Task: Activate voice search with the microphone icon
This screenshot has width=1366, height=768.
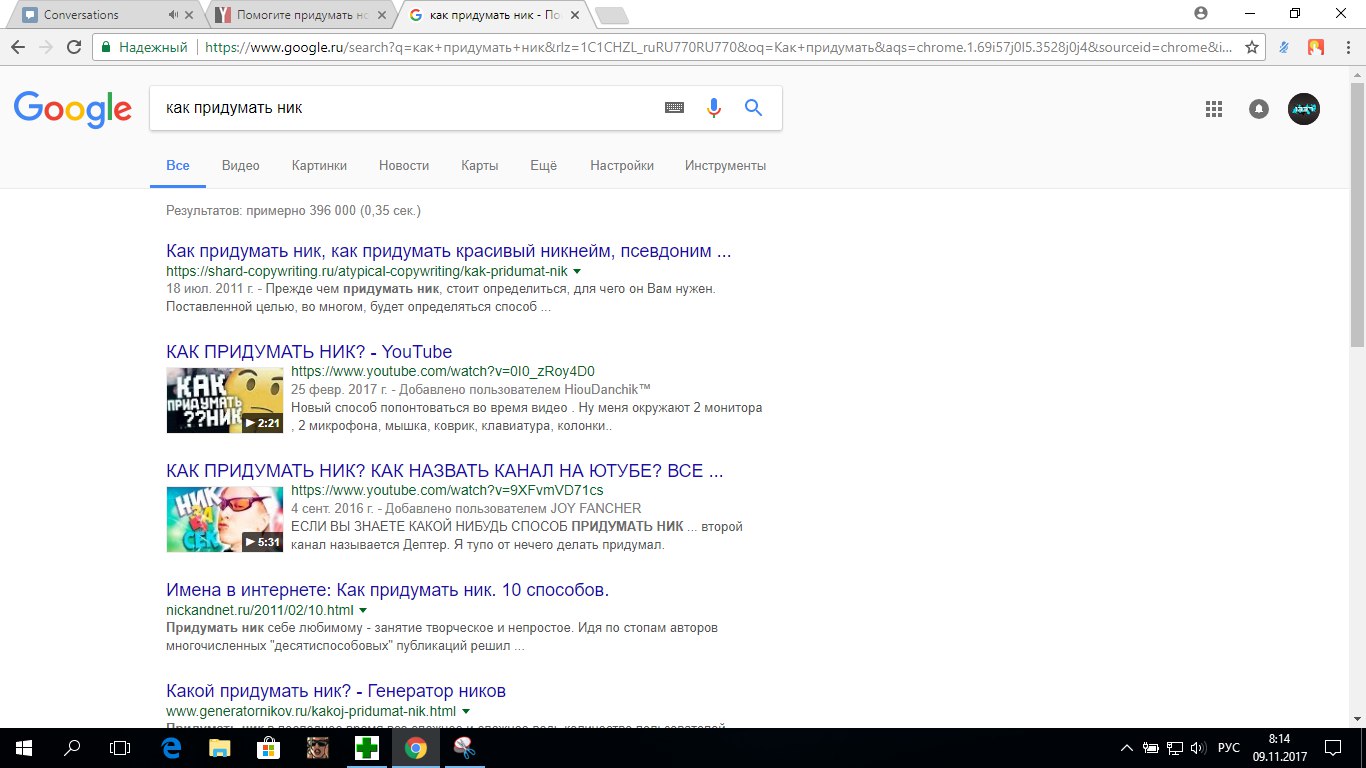Action: [713, 107]
